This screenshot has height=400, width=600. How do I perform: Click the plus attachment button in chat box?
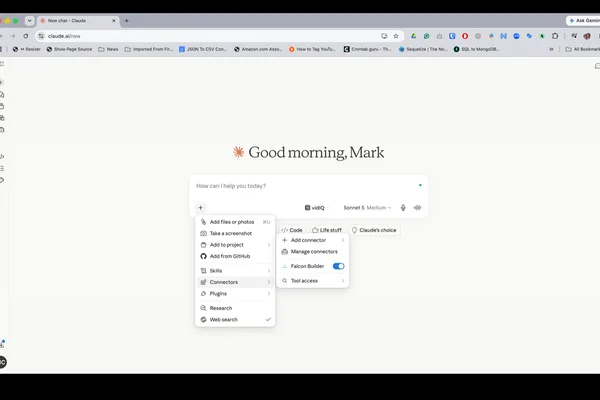pyautogui.click(x=201, y=208)
